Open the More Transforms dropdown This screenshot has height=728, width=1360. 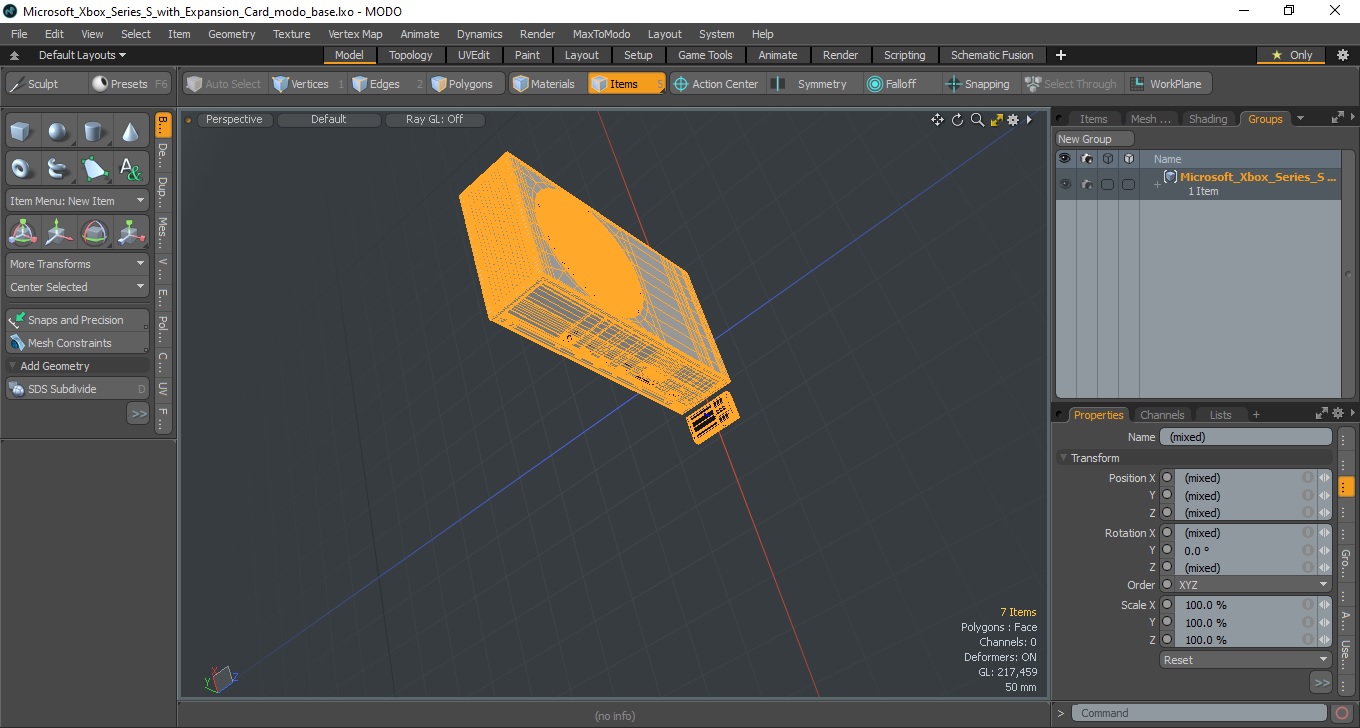click(77, 264)
